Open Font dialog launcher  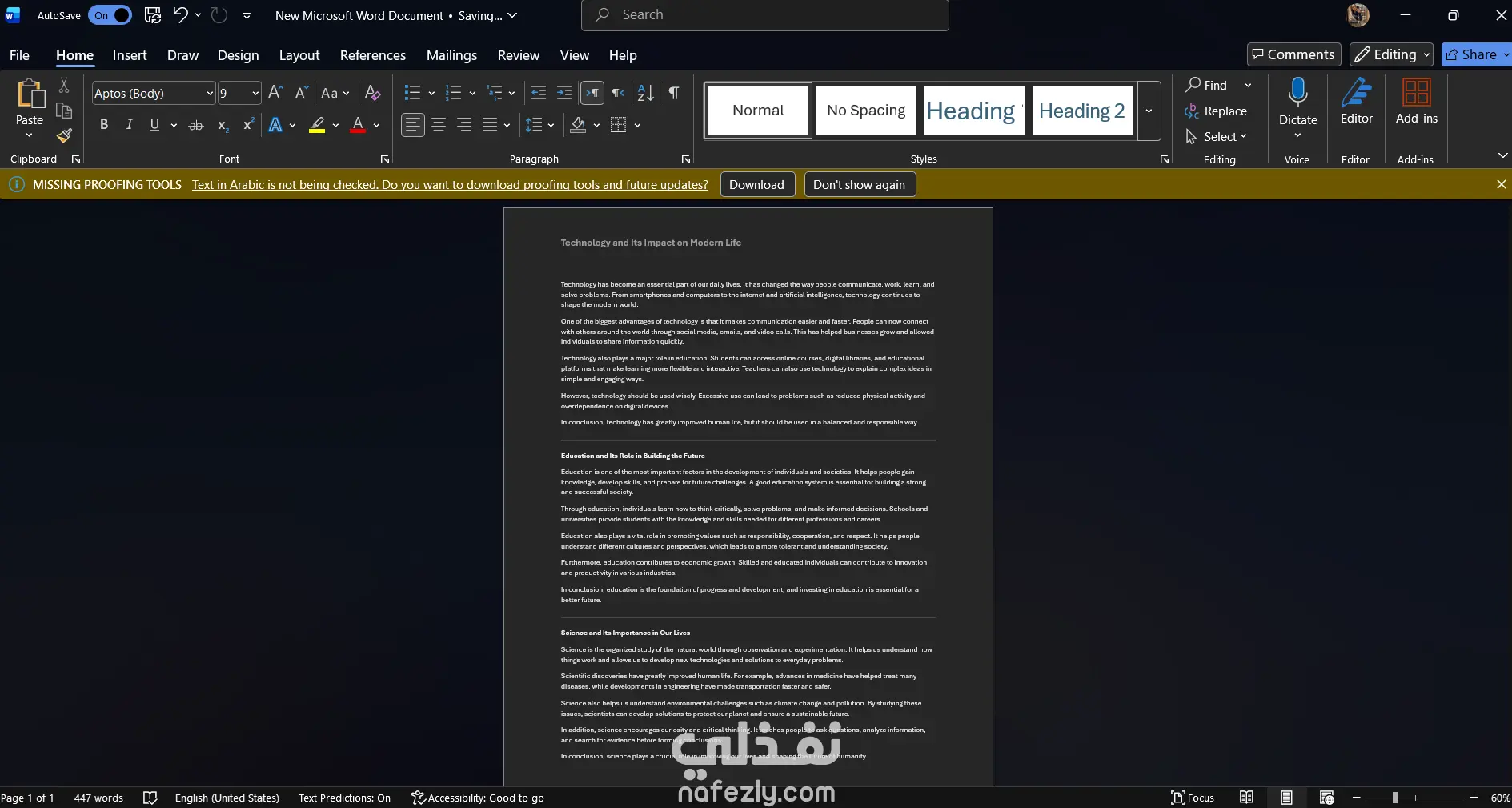(x=385, y=159)
